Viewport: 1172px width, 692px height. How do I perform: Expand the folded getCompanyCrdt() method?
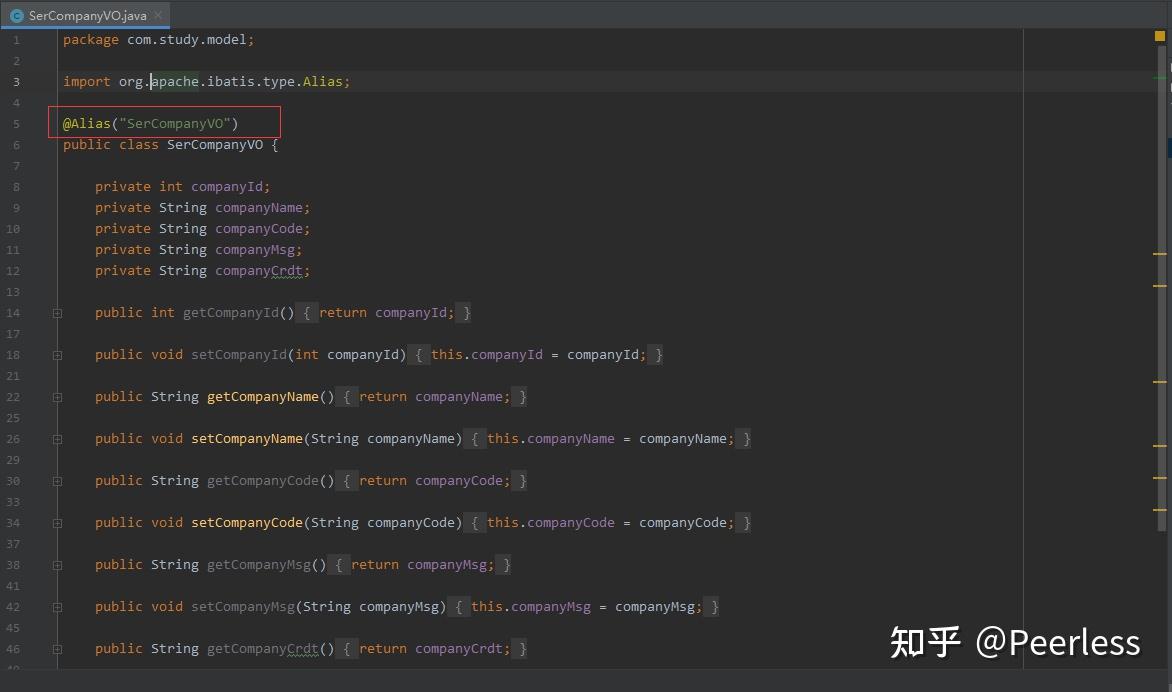(58, 649)
